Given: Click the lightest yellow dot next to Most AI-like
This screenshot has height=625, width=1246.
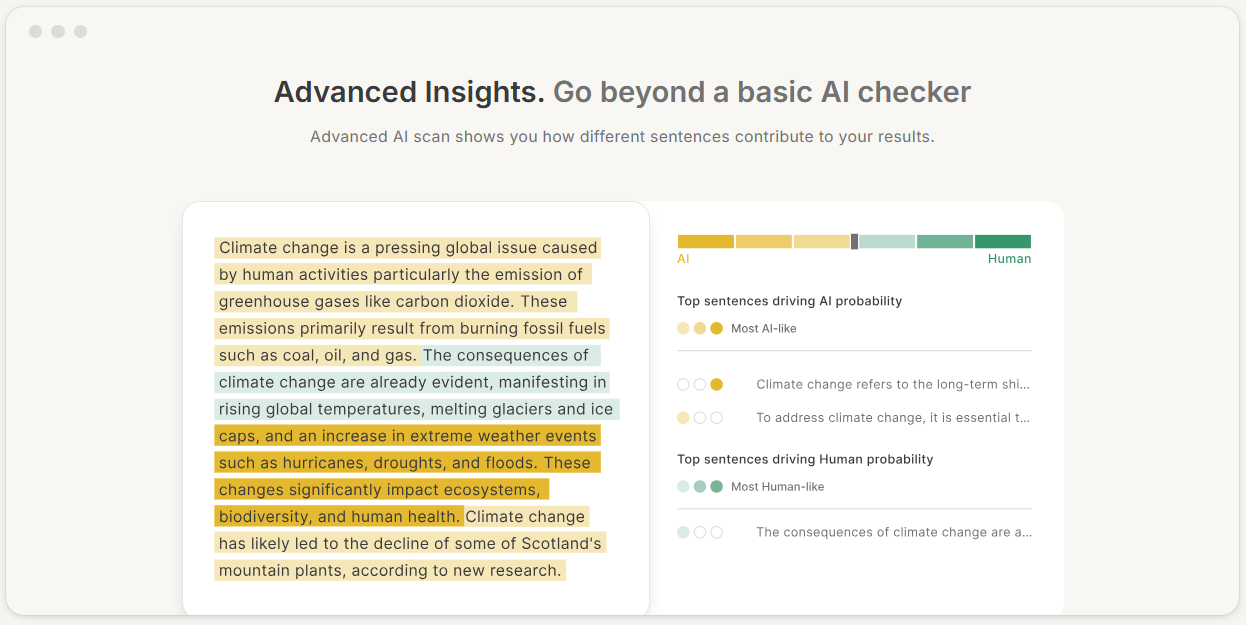Looking at the screenshot, I should click(x=683, y=327).
